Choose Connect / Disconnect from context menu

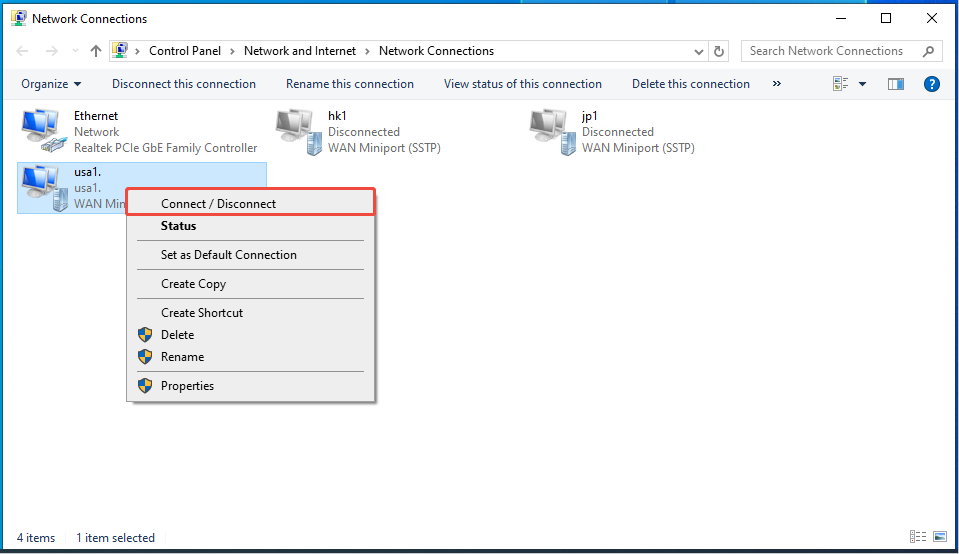[251, 204]
